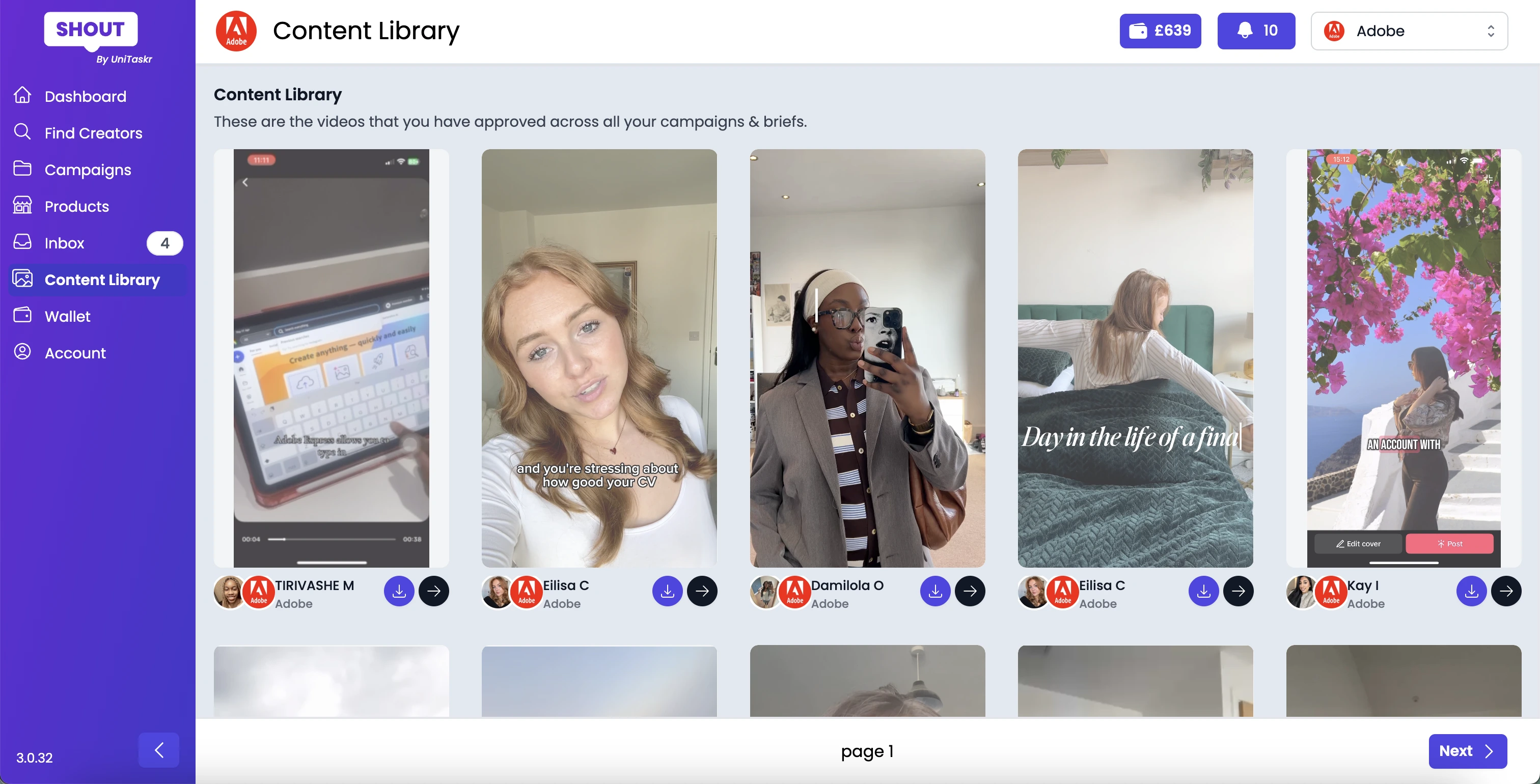Go to next page via Next button

(x=1467, y=750)
